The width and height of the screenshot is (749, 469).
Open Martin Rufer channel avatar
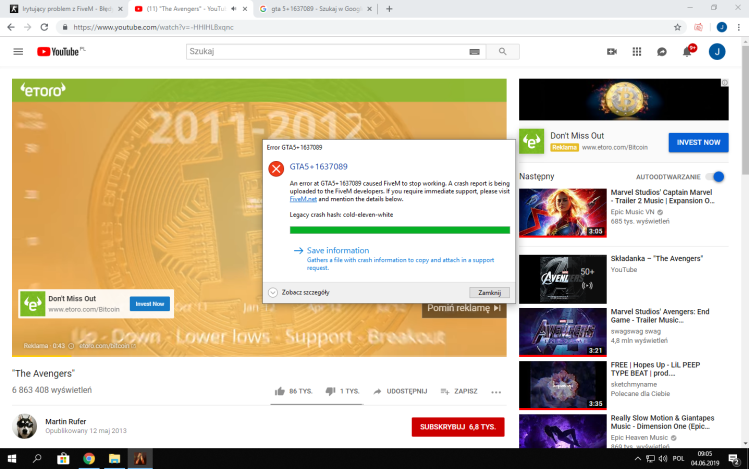pyautogui.click(x=24, y=426)
